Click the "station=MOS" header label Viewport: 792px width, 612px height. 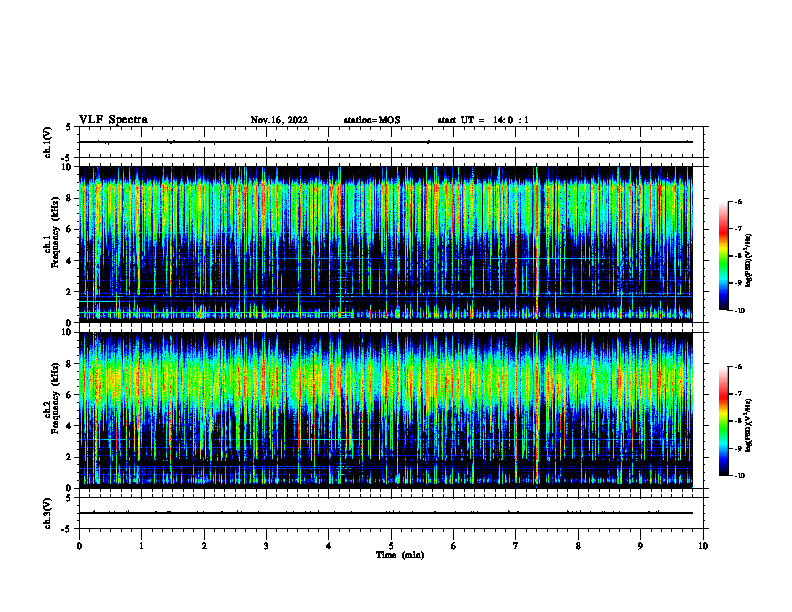click(372, 120)
